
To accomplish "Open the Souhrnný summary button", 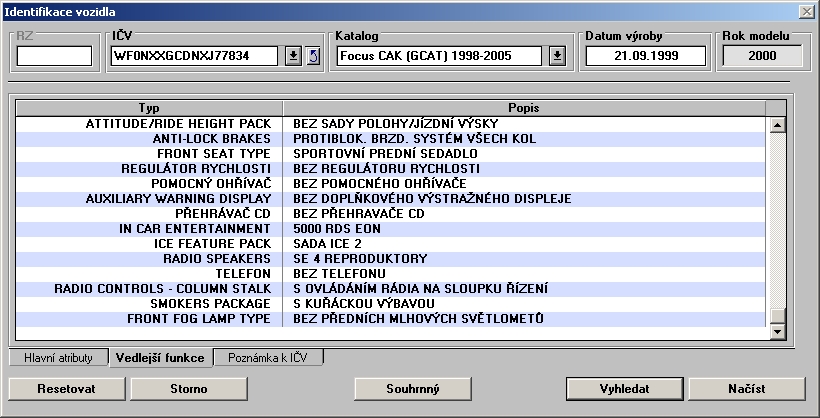I will pos(413,388).
